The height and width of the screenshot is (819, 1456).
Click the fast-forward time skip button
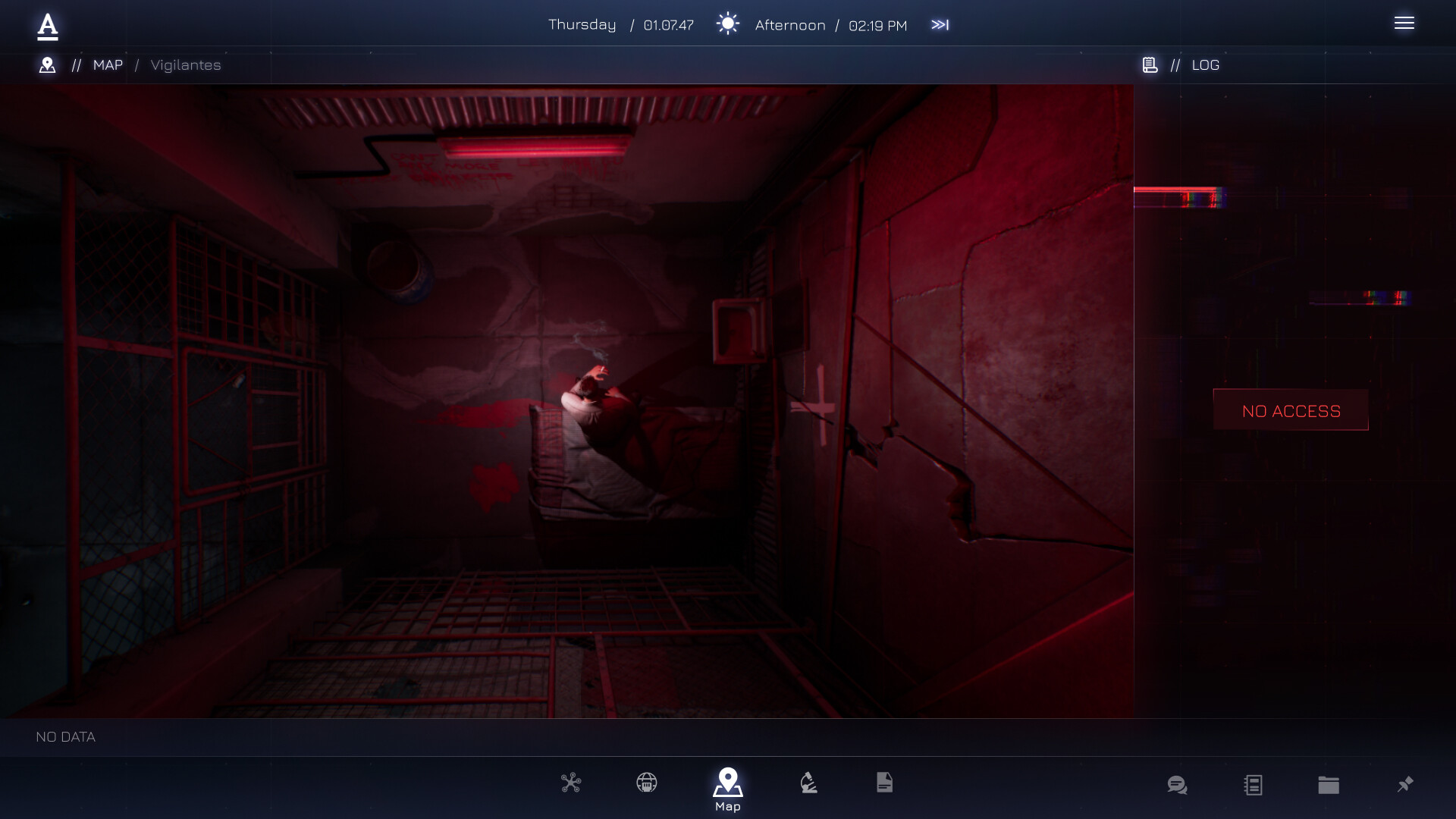click(940, 24)
